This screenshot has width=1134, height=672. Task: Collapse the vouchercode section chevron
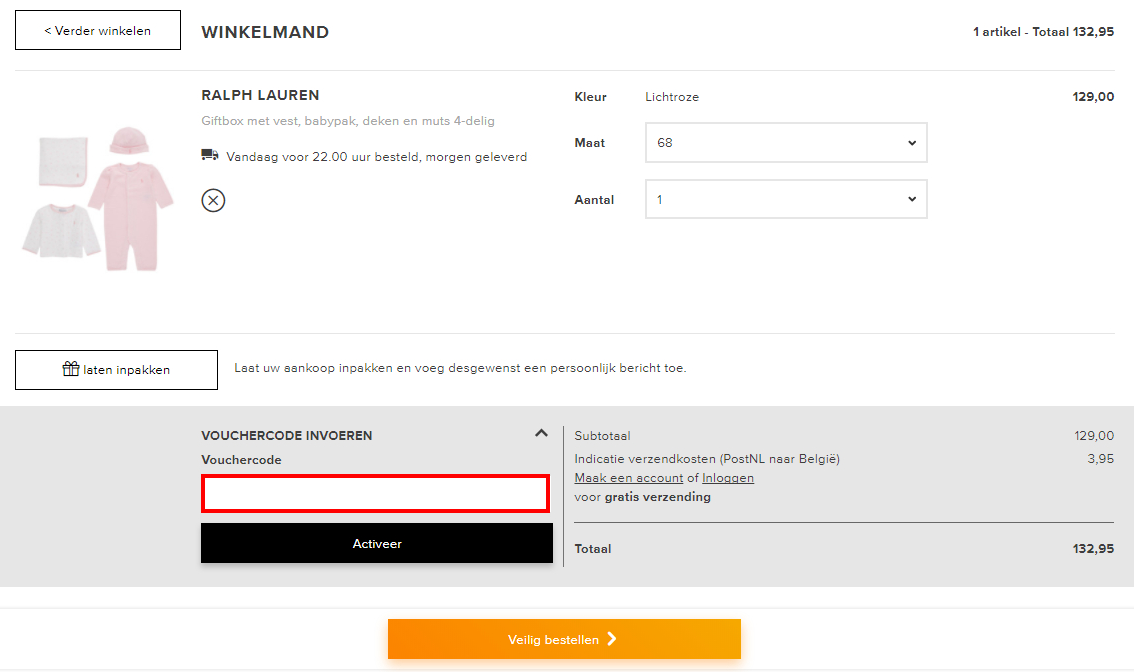(x=541, y=433)
